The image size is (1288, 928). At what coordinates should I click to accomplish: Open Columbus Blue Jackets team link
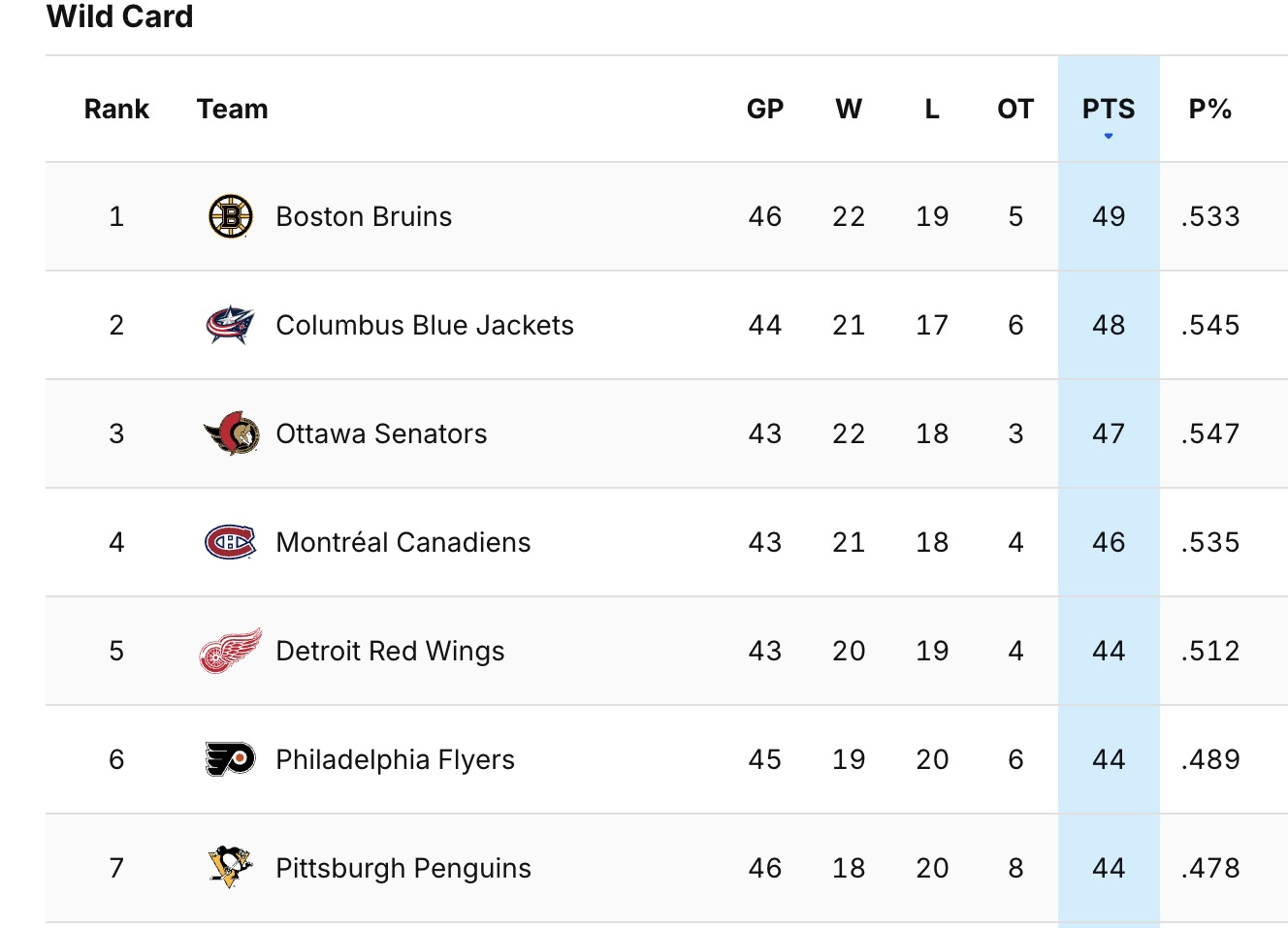point(425,325)
